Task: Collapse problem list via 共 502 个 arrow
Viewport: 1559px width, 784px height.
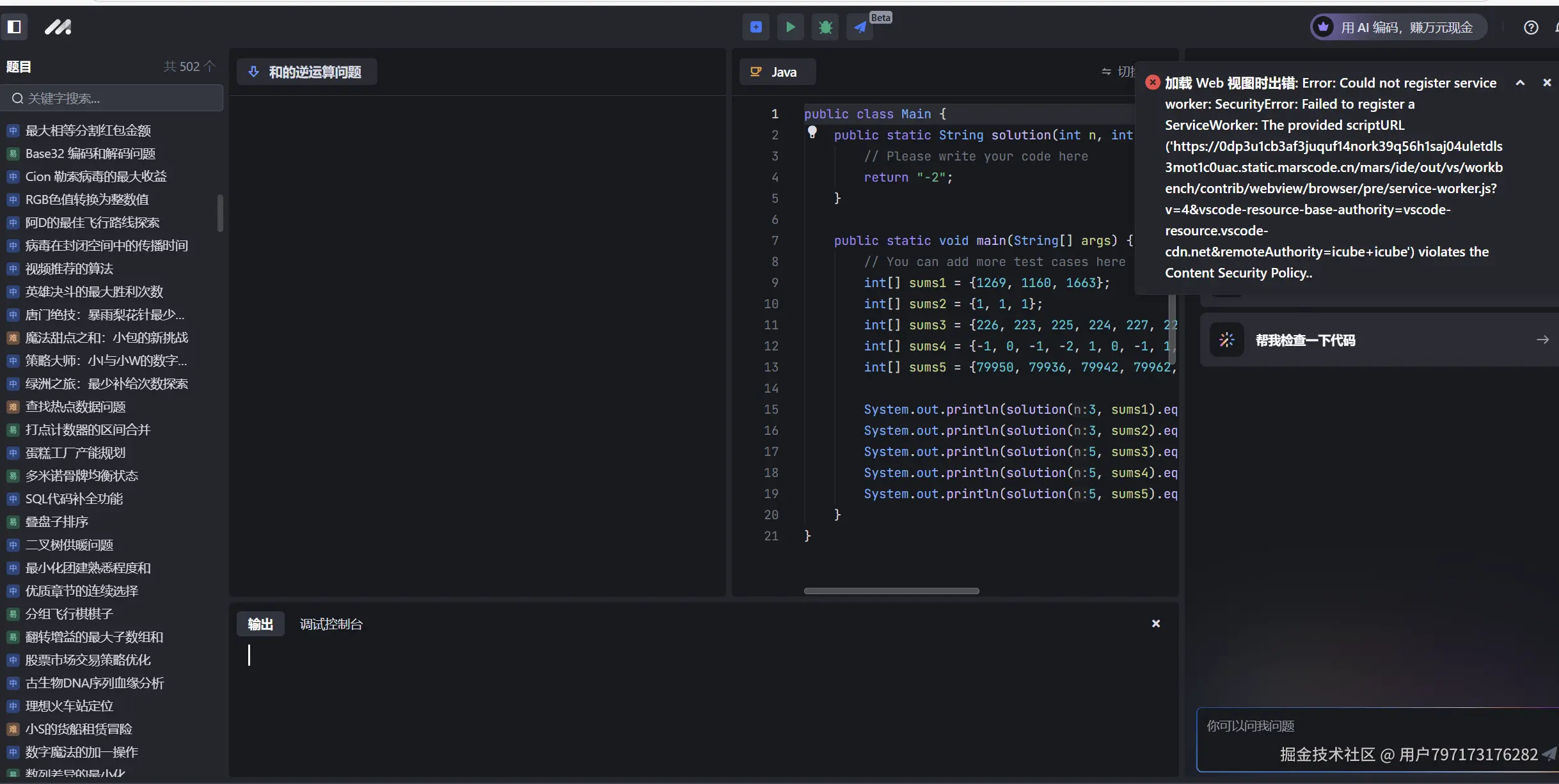Action: point(209,66)
